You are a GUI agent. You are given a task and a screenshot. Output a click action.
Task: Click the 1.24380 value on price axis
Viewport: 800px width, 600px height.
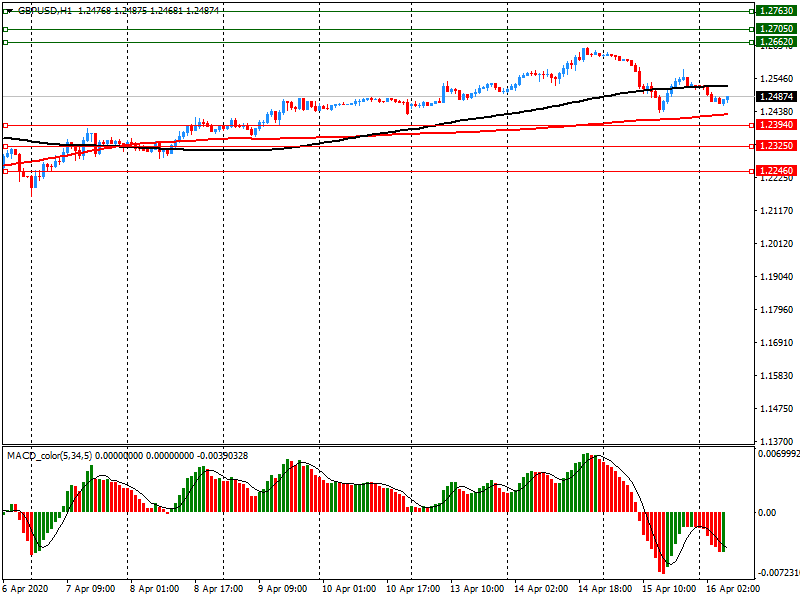(x=777, y=112)
